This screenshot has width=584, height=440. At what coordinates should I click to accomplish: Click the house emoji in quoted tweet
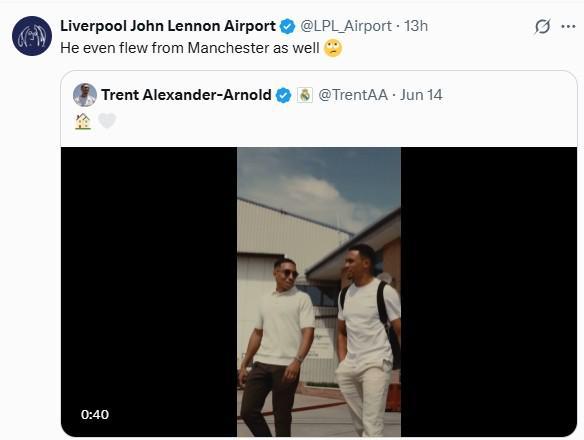tap(83, 121)
